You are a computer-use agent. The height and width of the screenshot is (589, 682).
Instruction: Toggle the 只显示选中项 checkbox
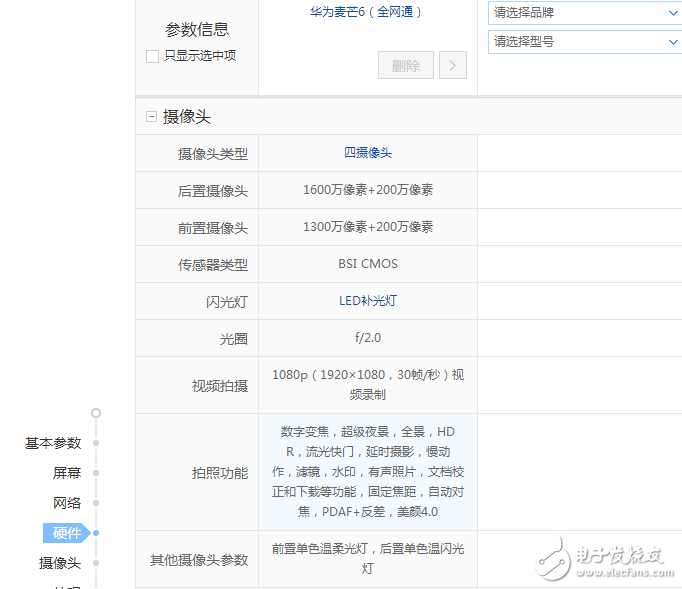[x=152, y=56]
